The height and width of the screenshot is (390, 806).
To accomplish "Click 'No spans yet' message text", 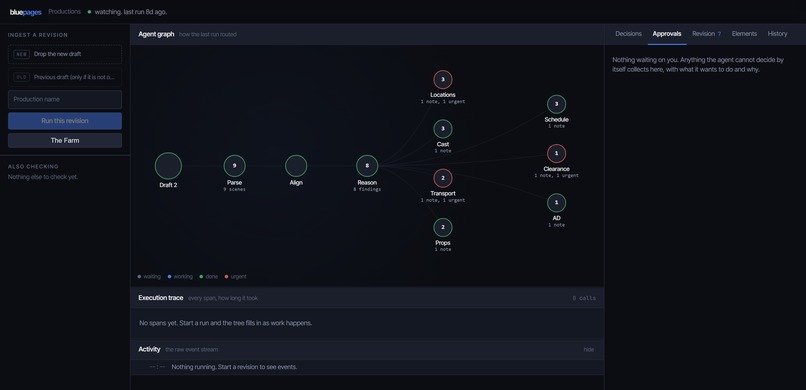I will pos(226,323).
